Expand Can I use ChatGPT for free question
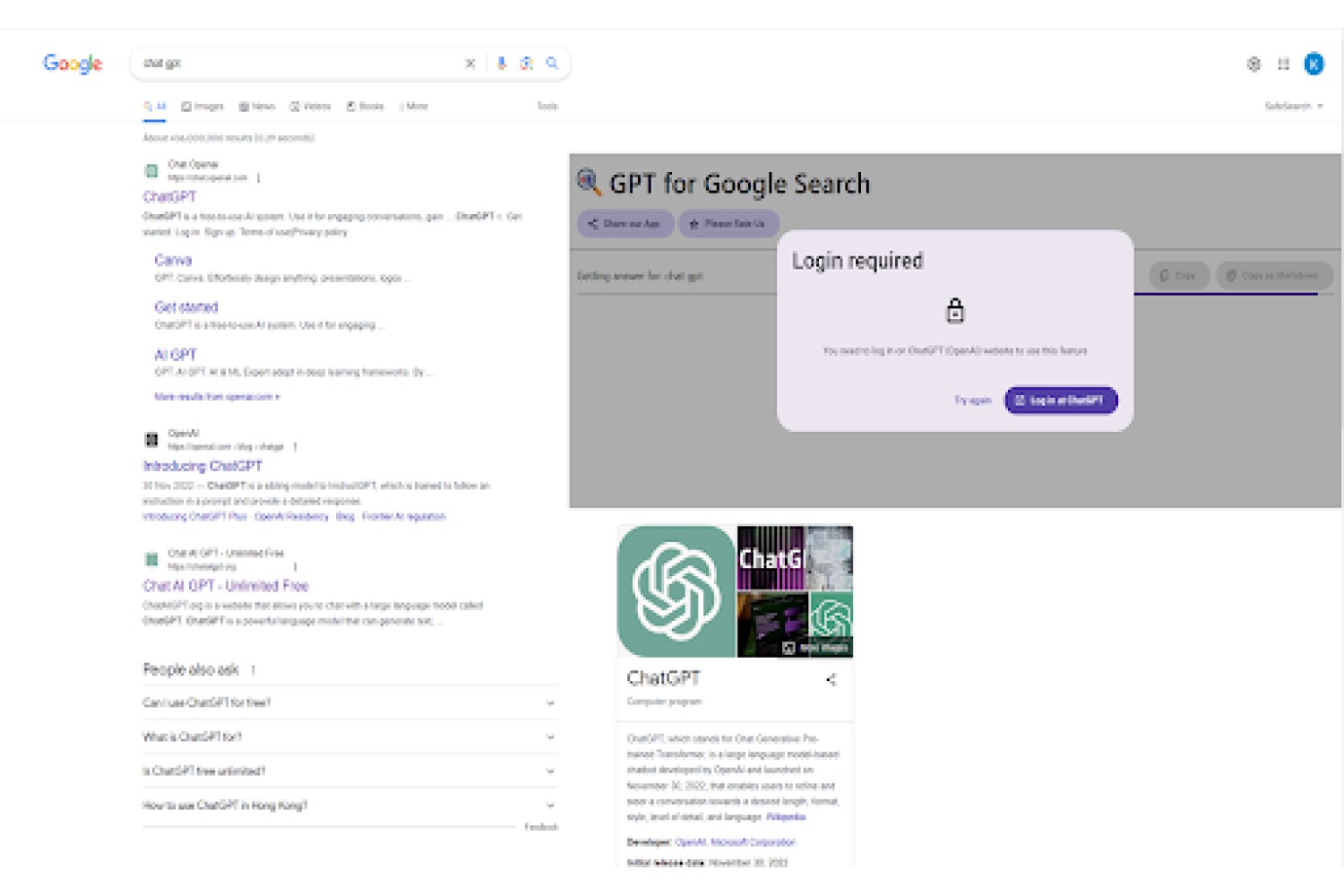The height and width of the screenshot is (896, 1344). (x=349, y=702)
